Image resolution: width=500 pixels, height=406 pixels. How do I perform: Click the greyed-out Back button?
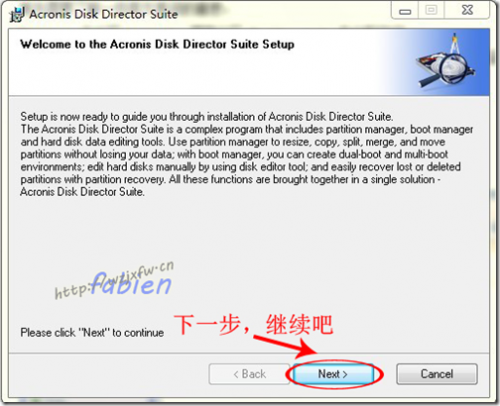pyautogui.click(x=249, y=374)
